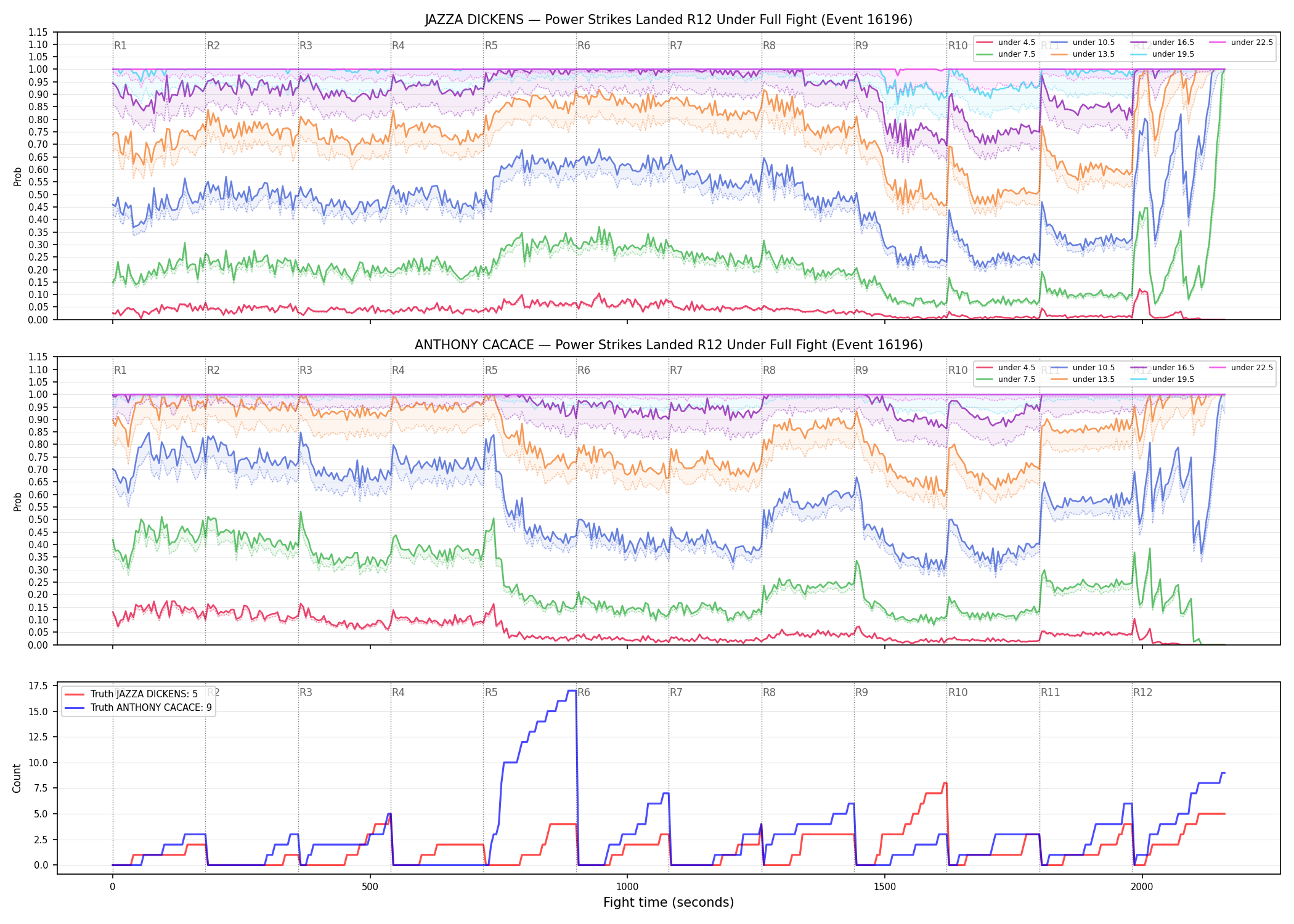Click the 'under 4.5' legend entry in top chart
Image resolution: width=1294 pixels, height=924 pixels.
point(1006,43)
